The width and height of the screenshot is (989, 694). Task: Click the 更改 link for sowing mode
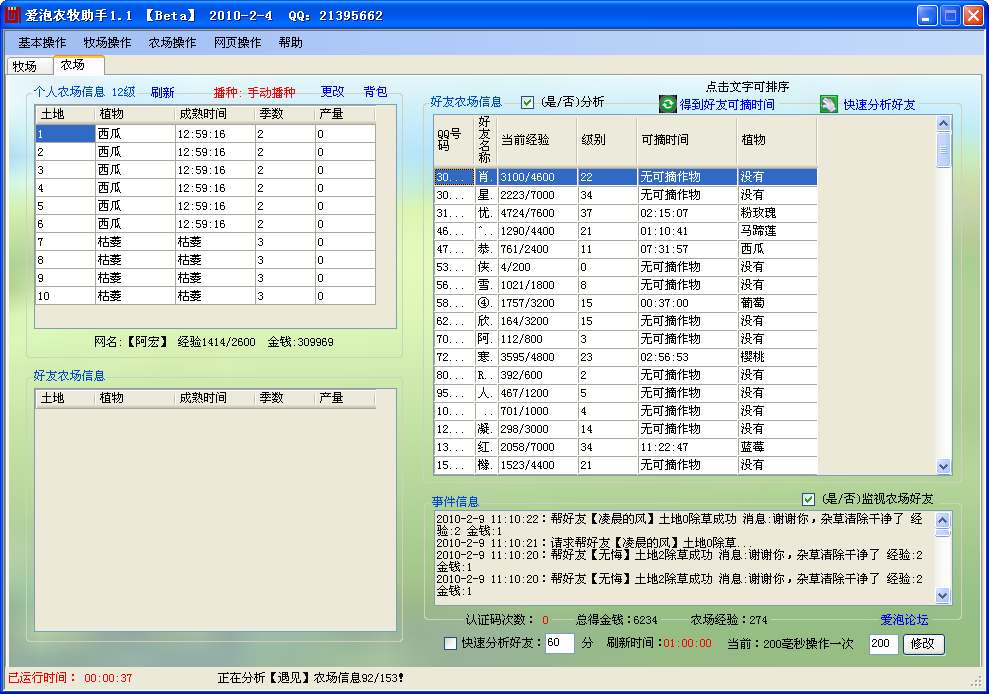coord(332,91)
